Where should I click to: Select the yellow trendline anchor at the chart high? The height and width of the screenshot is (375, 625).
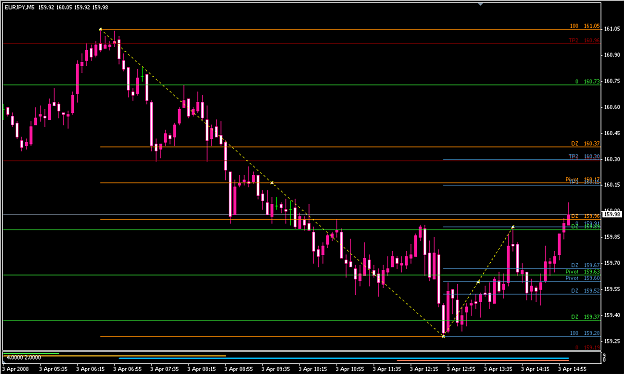pos(100,29)
